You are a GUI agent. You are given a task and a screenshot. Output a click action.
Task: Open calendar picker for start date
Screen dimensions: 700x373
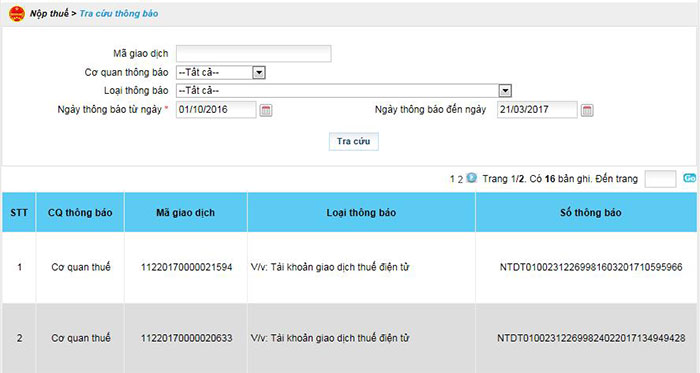[x=266, y=110]
